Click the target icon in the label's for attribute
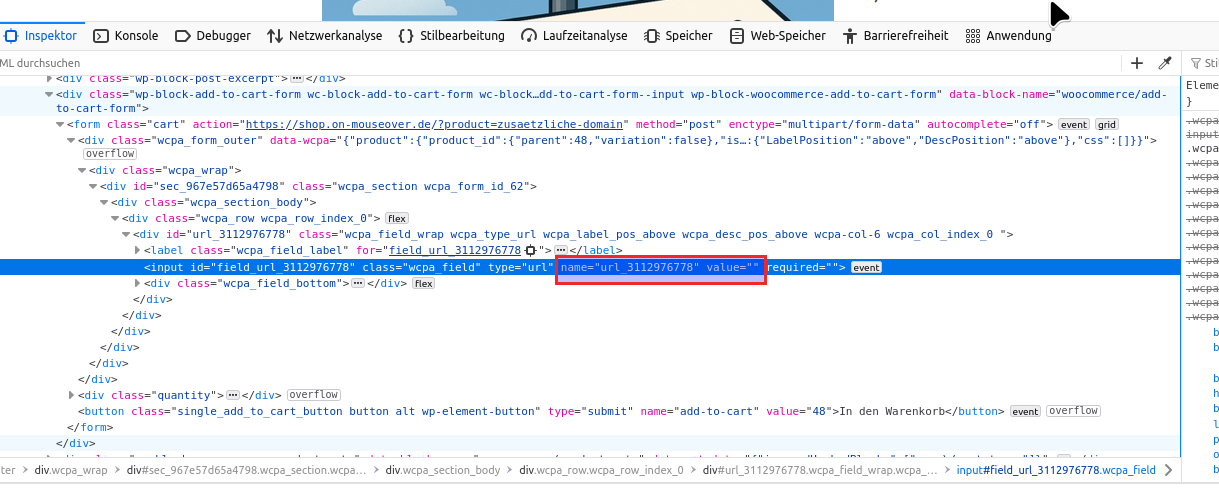The height and width of the screenshot is (488, 1219). 545,250
